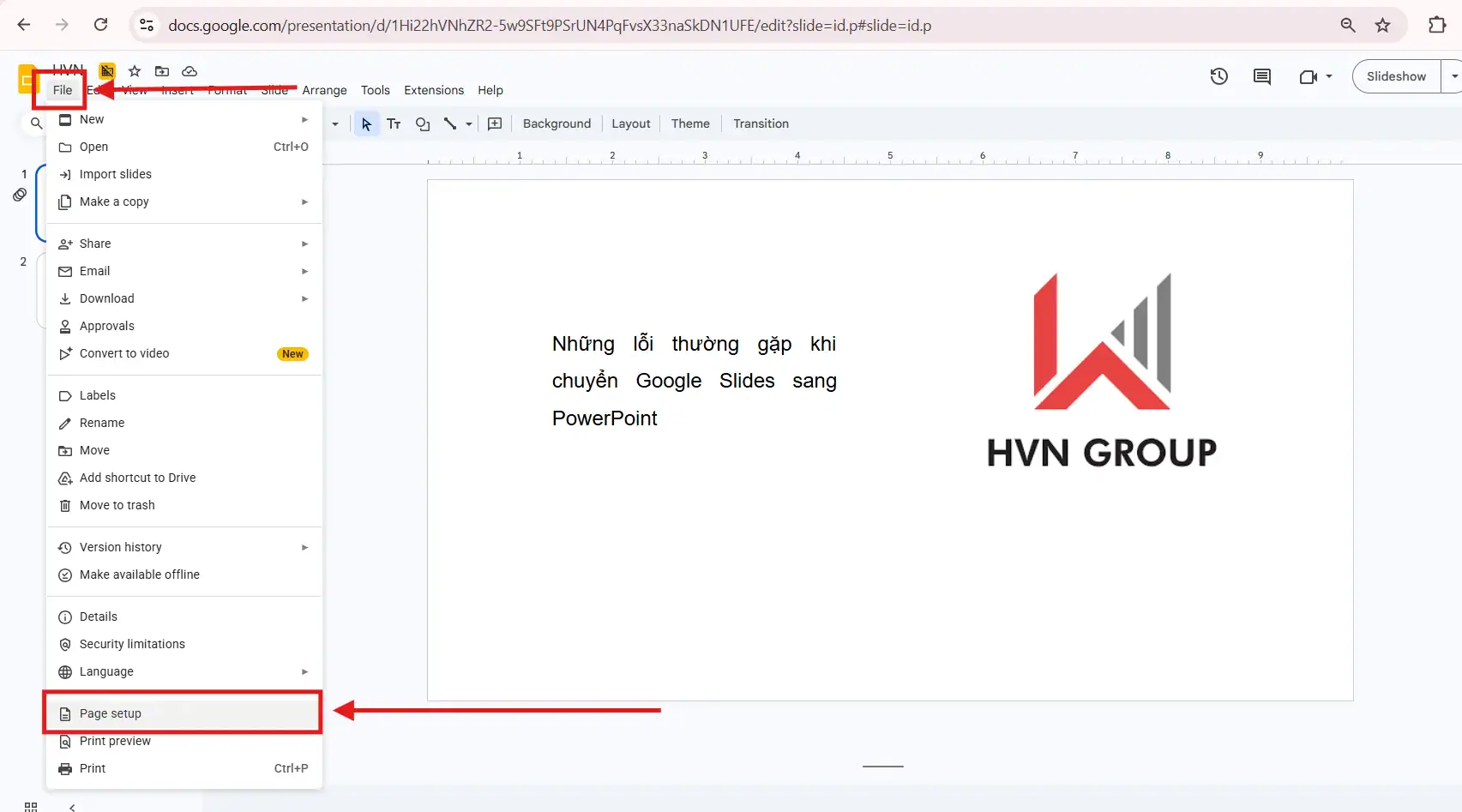This screenshot has height=812, width=1462.
Task: Select the Text box tool
Action: pyautogui.click(x=394, y=123)
